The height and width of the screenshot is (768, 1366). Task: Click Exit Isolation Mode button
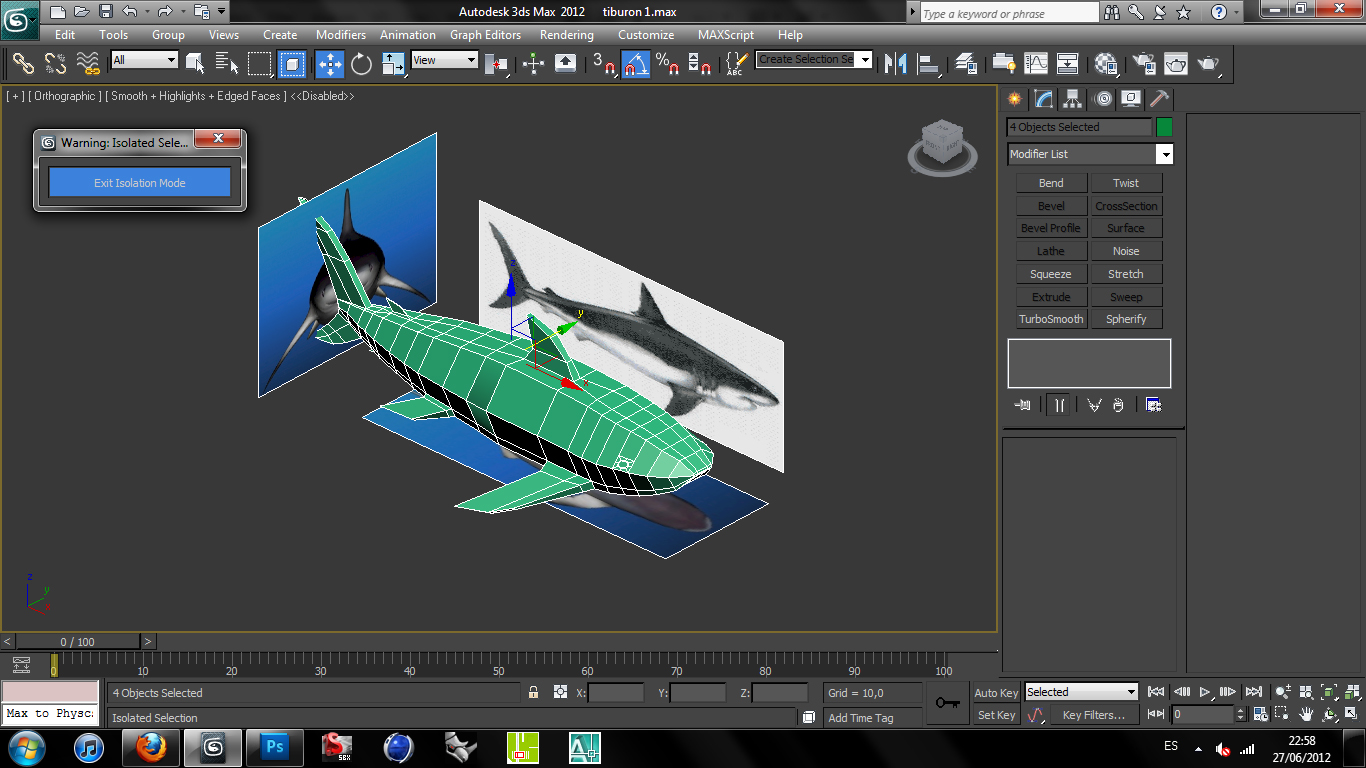(140, 183)
